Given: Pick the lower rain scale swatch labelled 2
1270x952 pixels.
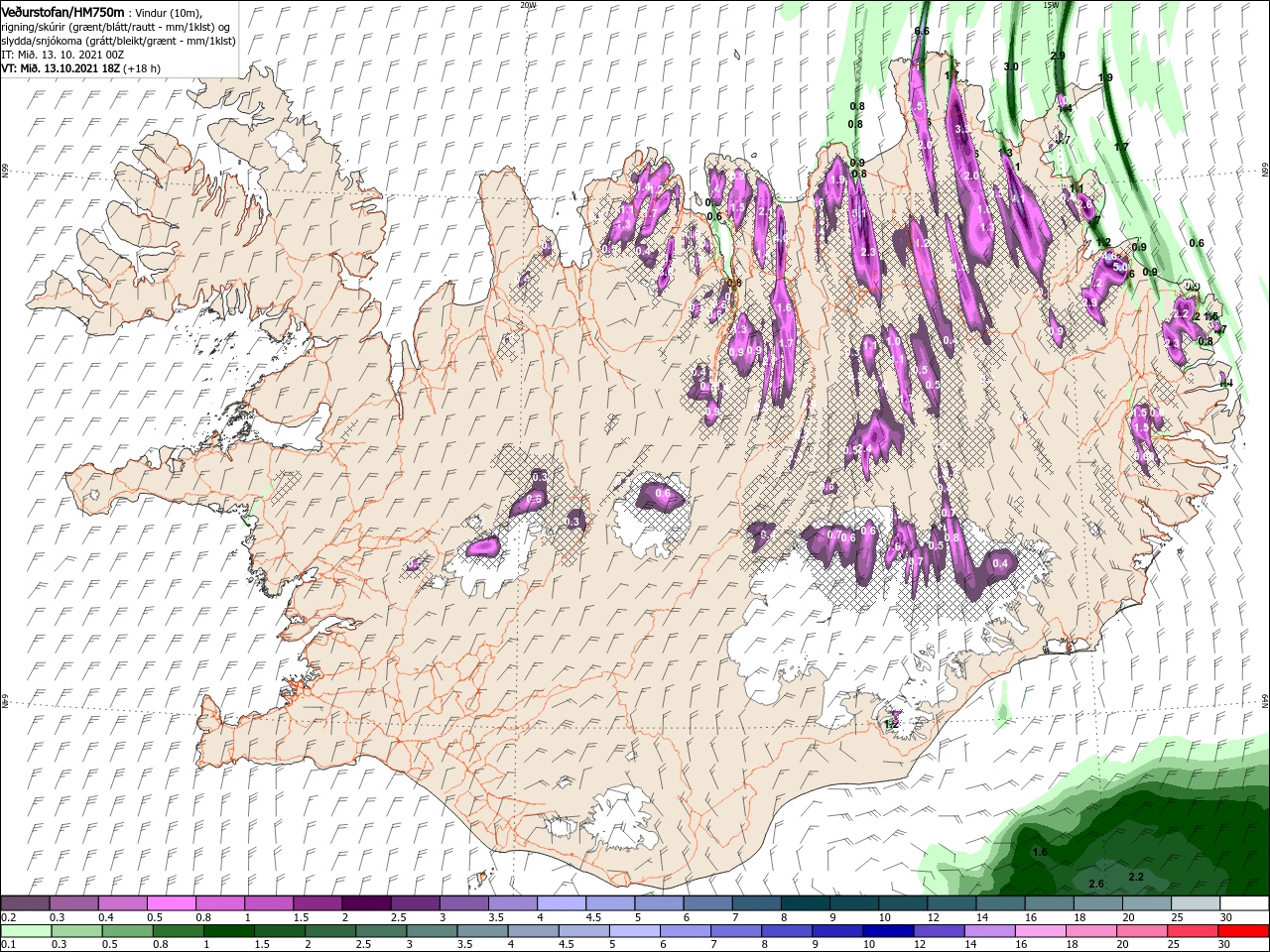Looking at the screenshot, I should click(x=330, y=931).
